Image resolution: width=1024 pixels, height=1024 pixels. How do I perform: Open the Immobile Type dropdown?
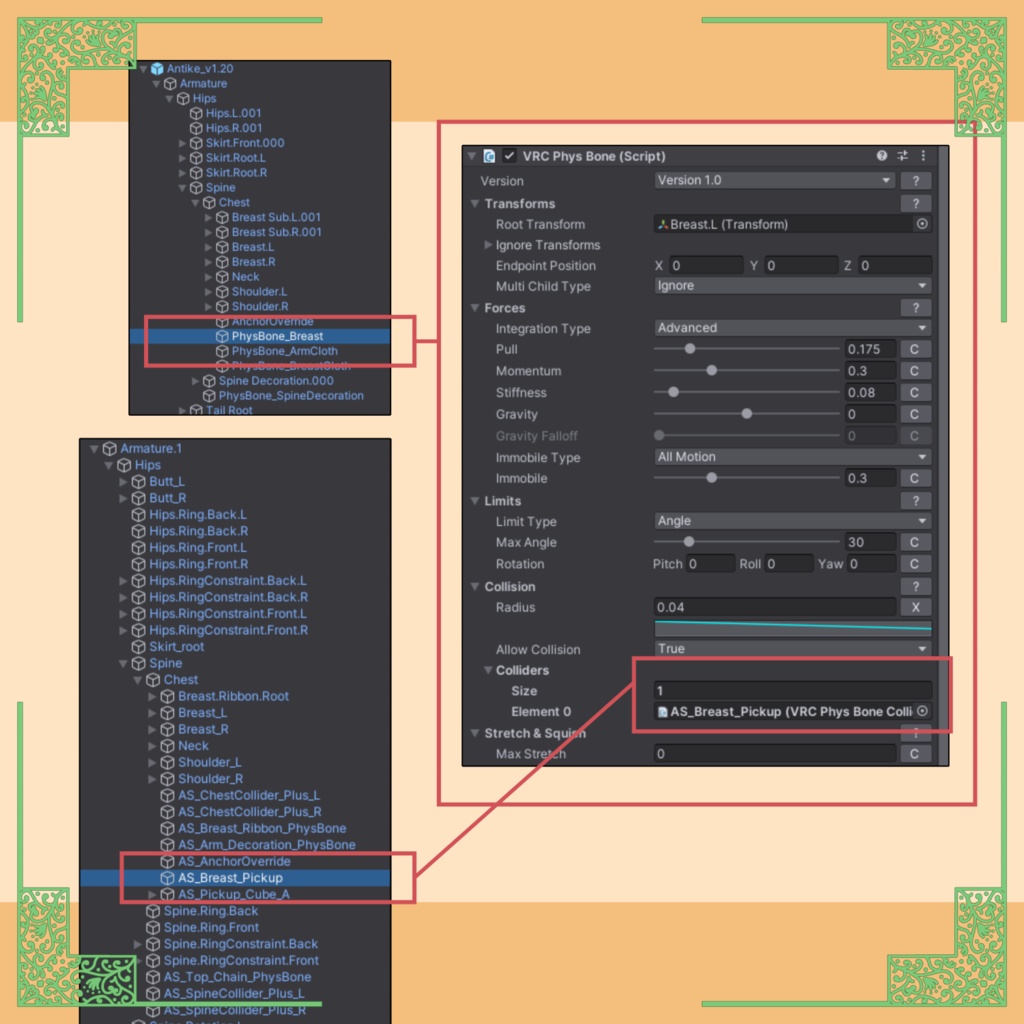click(793, 457)
